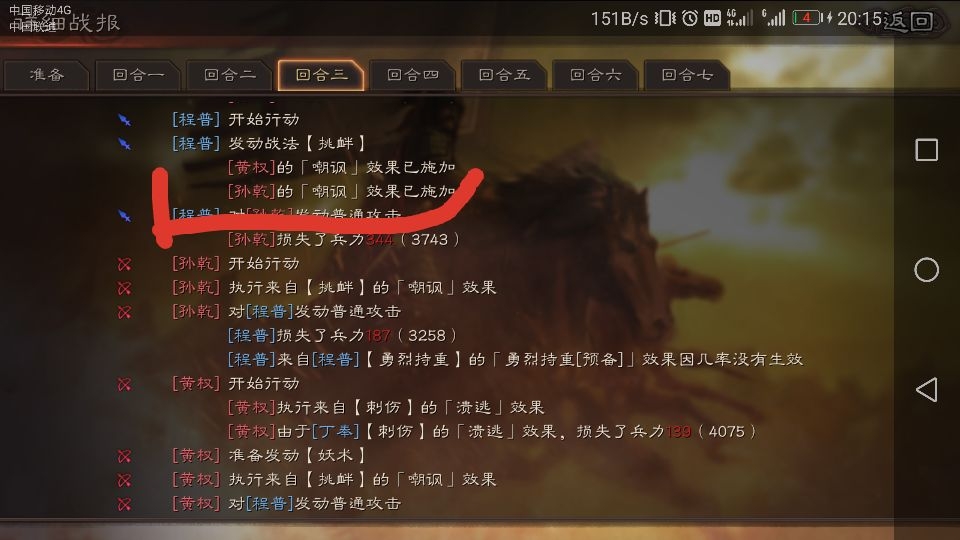Switch to the 回合一 tab
Image resolution: width=960 pixels, height=540 pixels.
pos(138,75)
